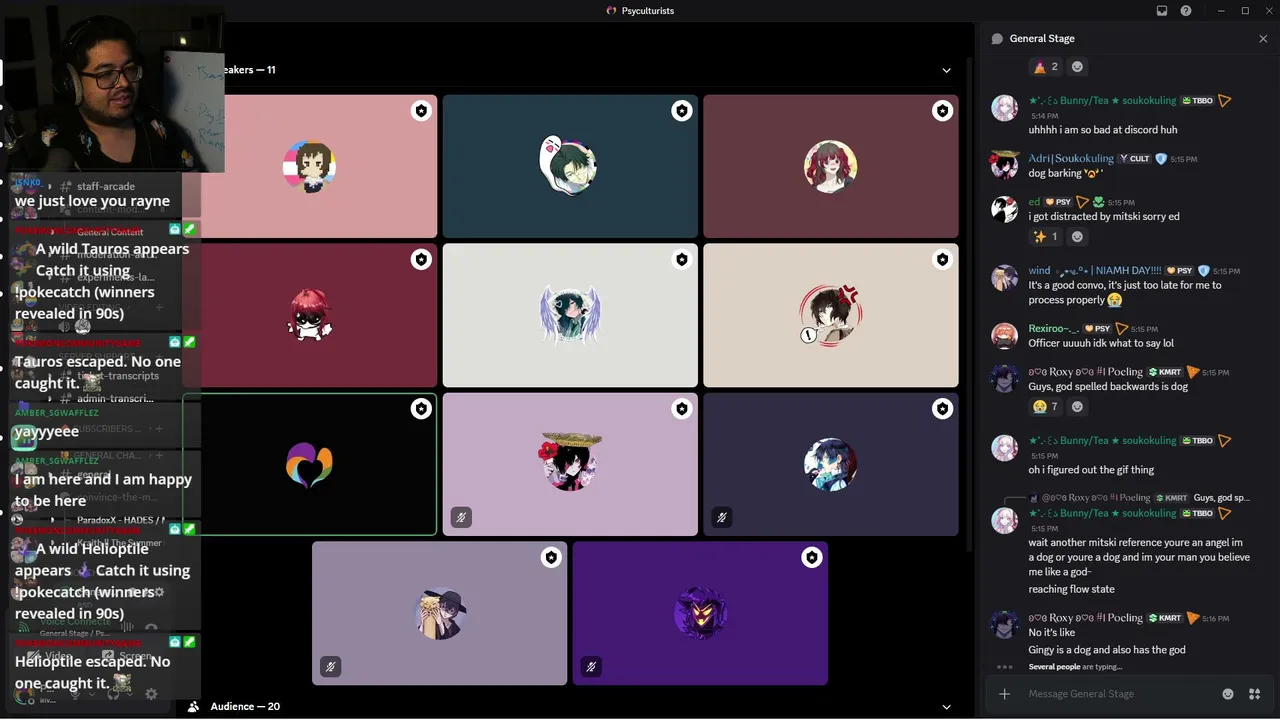
Task: Open Roxy's name on the 5:16 PM message
Action: tap(1085, 618)
